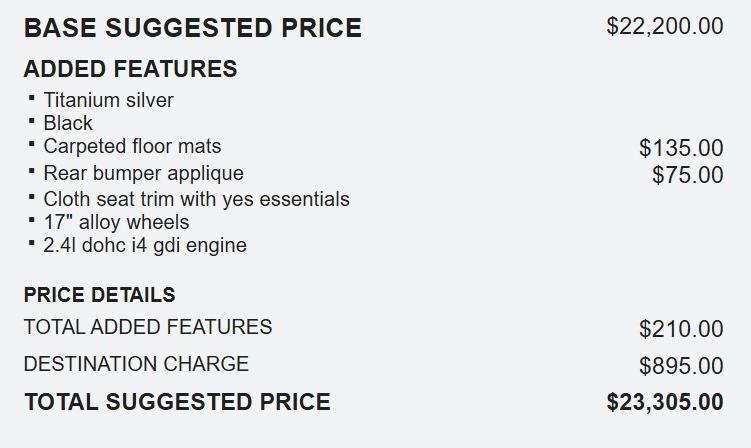Click the $895.00 destination charge amount

pos(680,366)
